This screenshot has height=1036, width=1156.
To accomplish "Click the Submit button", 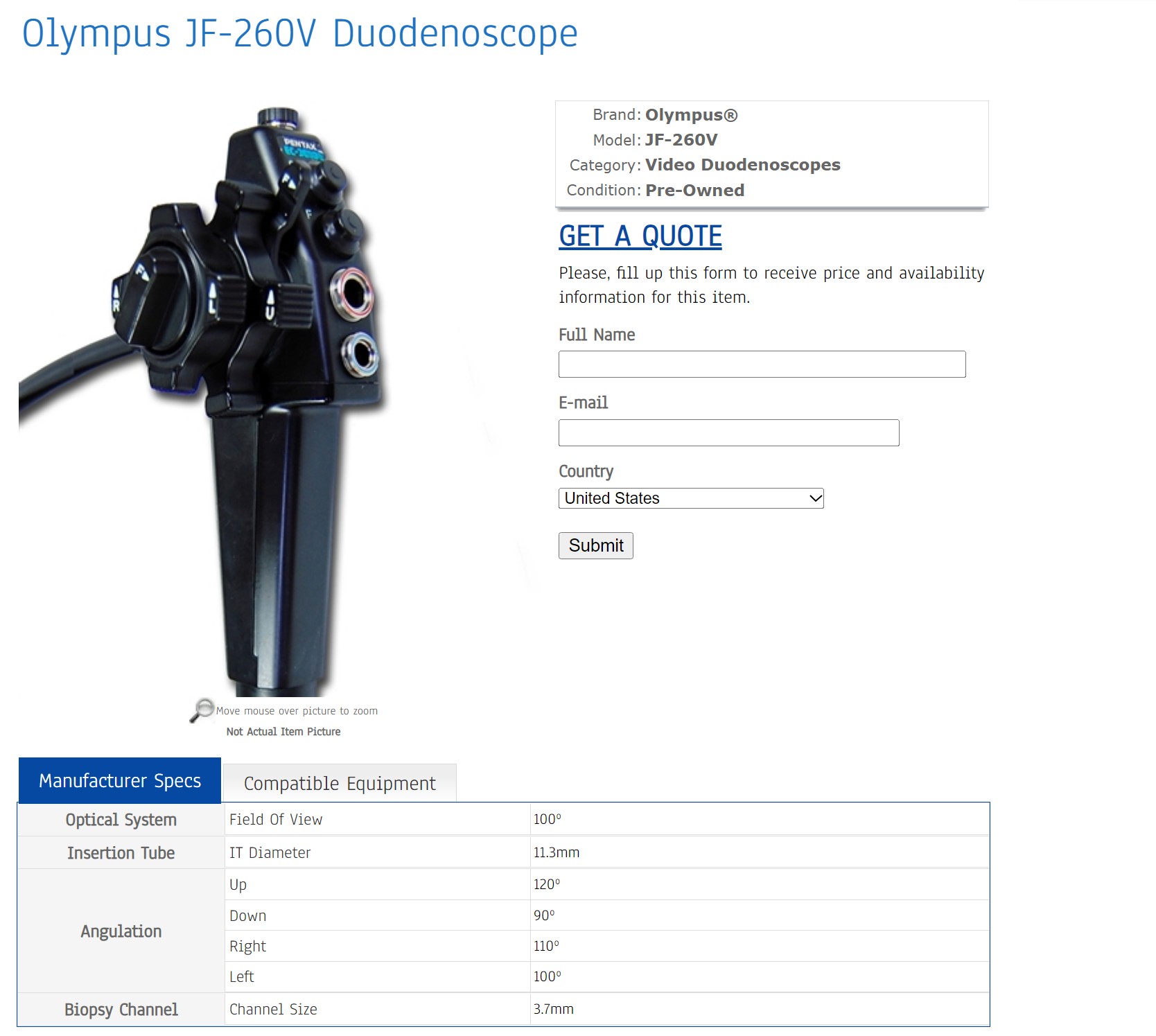I will click(x=596, y=545).
